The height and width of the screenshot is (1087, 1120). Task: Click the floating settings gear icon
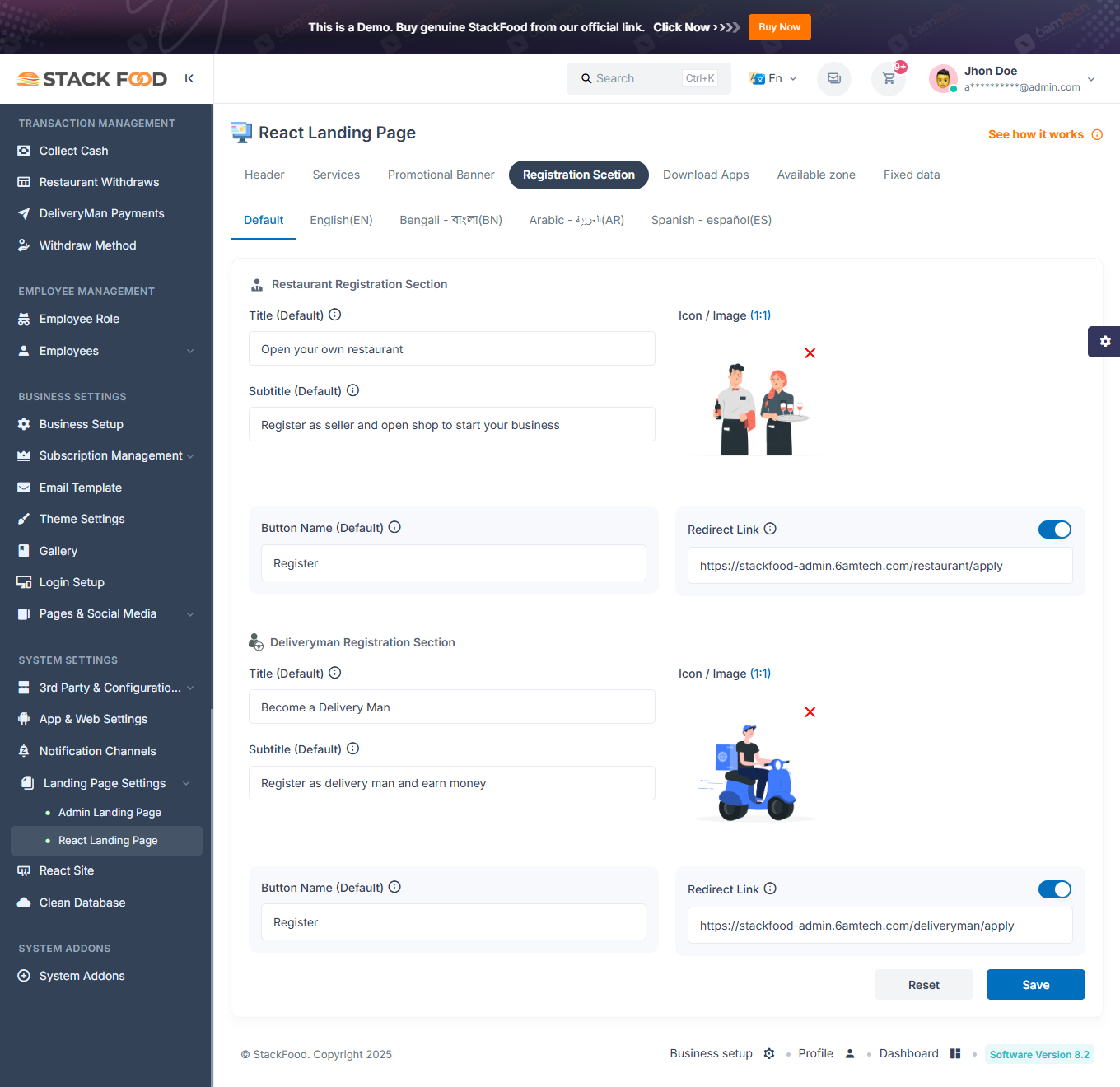[x=1104, y=341]
